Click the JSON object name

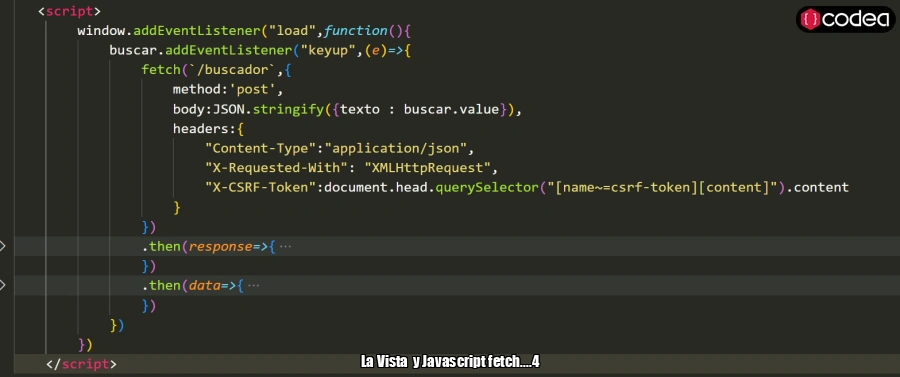point(228,109)
